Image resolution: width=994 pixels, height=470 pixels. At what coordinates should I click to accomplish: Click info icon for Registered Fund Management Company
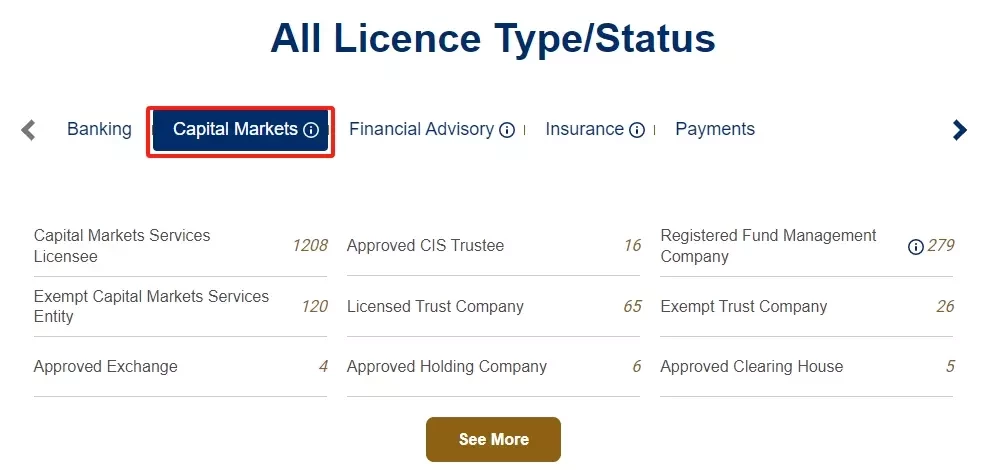pos(915,247)
